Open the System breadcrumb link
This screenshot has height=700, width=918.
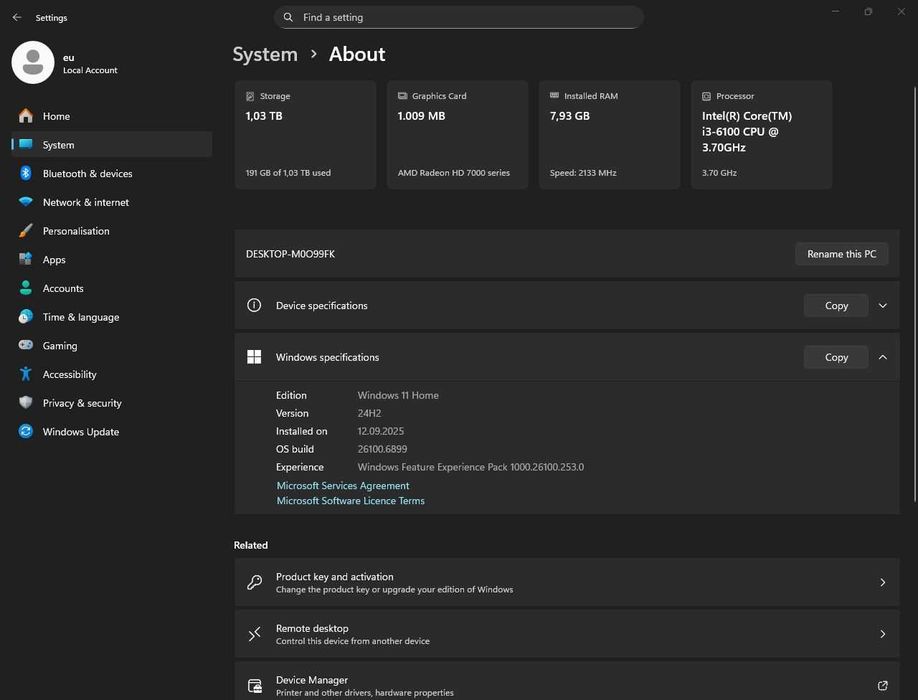[x=265, y=54]
